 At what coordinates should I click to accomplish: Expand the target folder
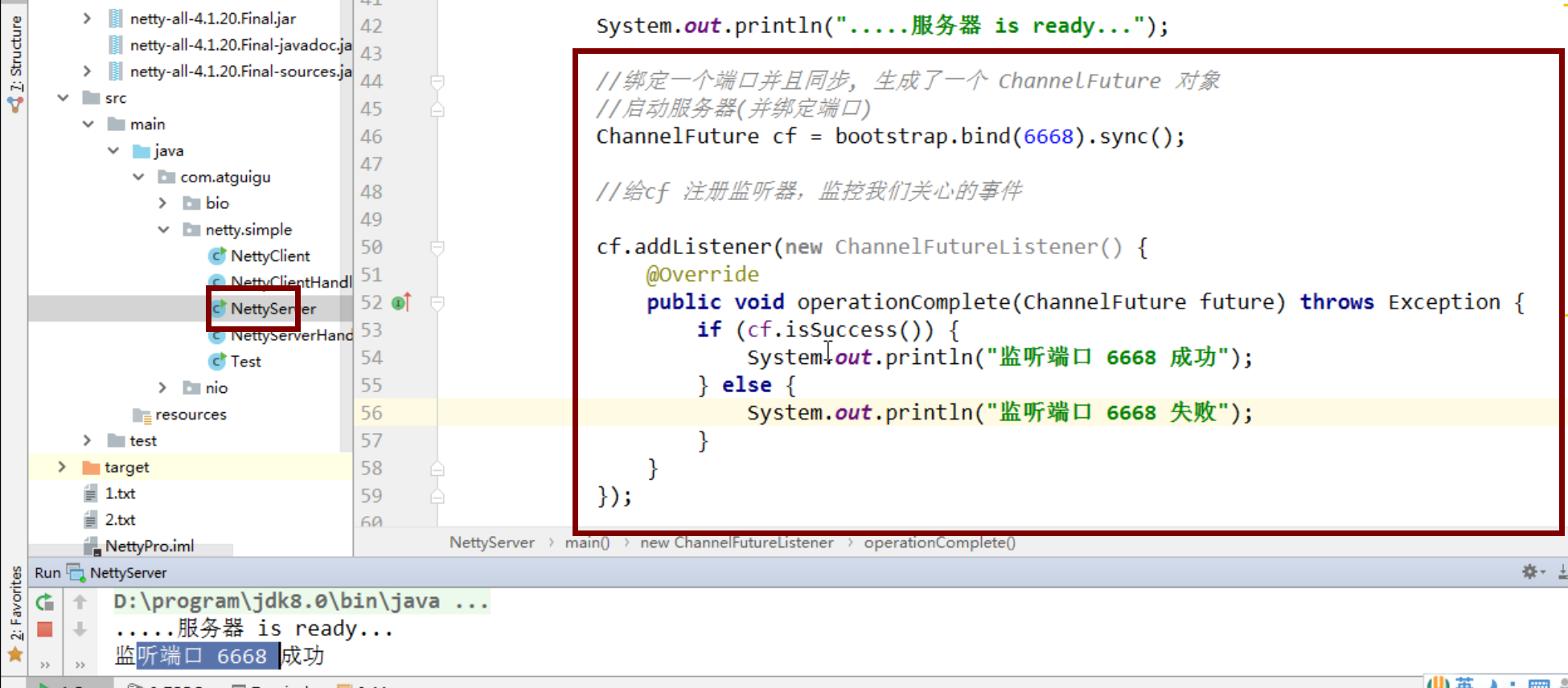tap(62, 466)
